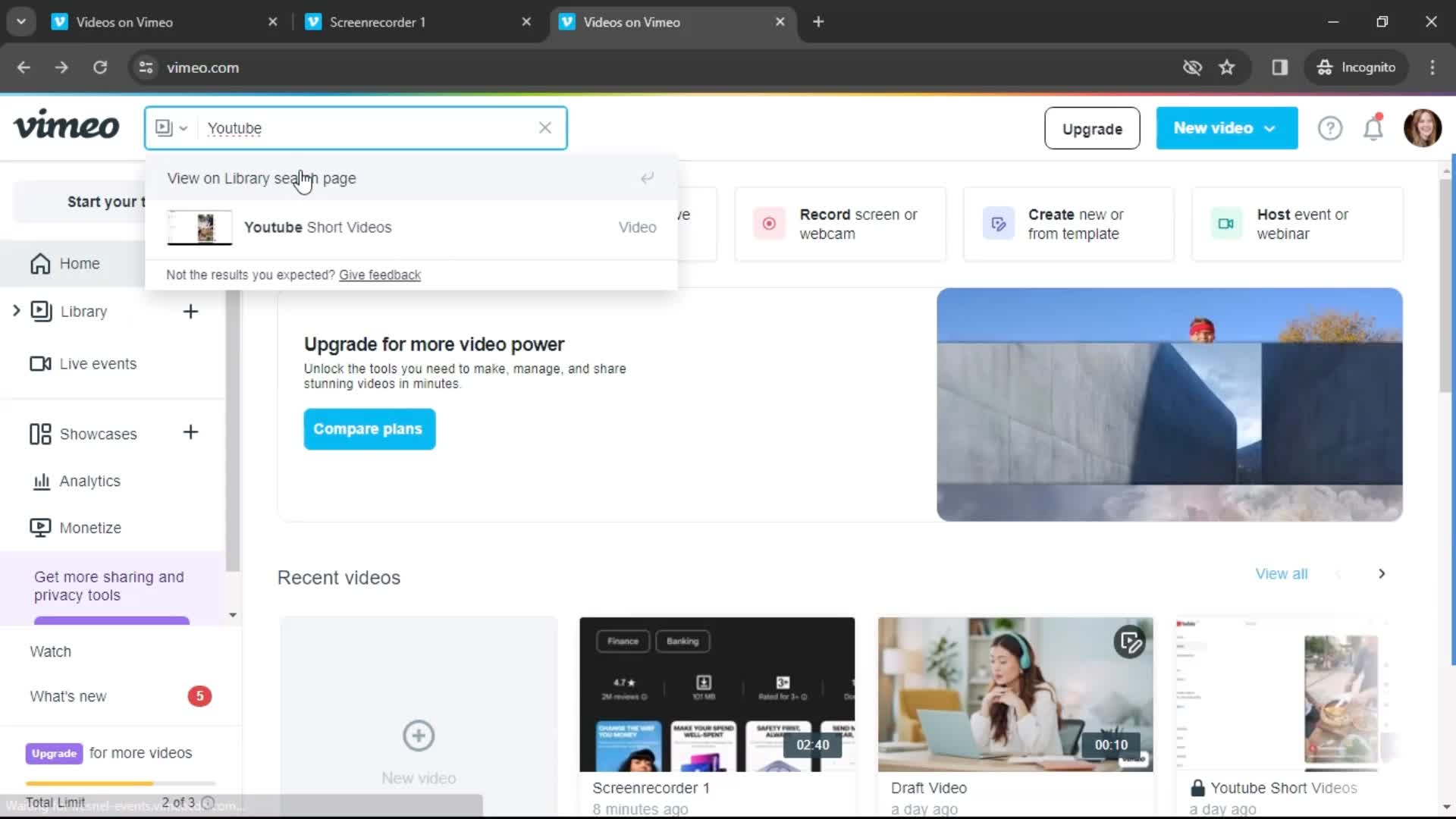Select the Draft Video thumbnail
1456x819 pixels.
1016,693
